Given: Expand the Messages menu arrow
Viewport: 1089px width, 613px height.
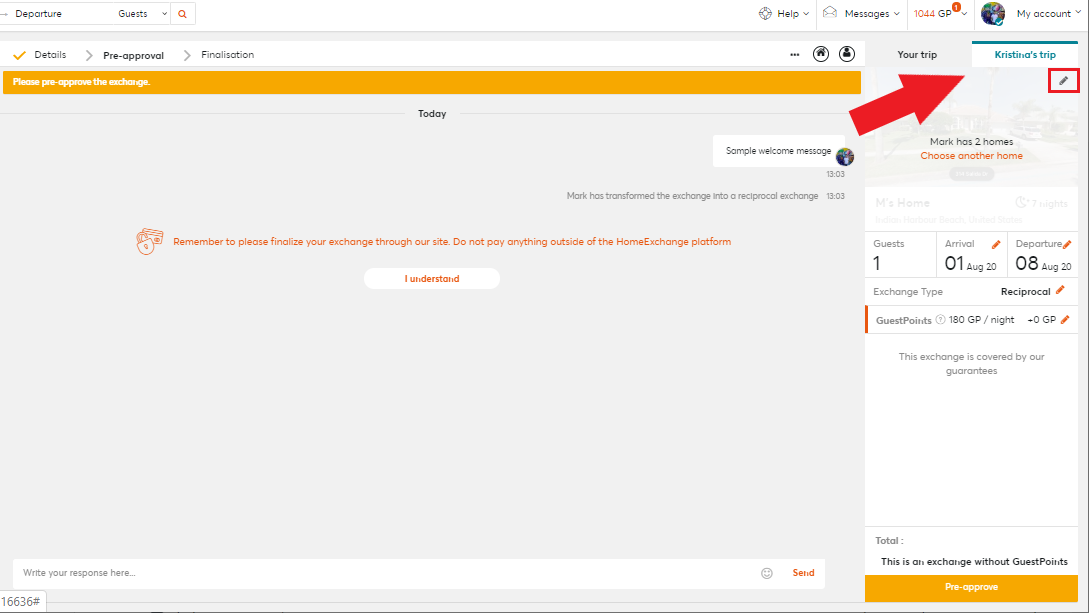Looking at the screenshot, I should coord(897,14).
